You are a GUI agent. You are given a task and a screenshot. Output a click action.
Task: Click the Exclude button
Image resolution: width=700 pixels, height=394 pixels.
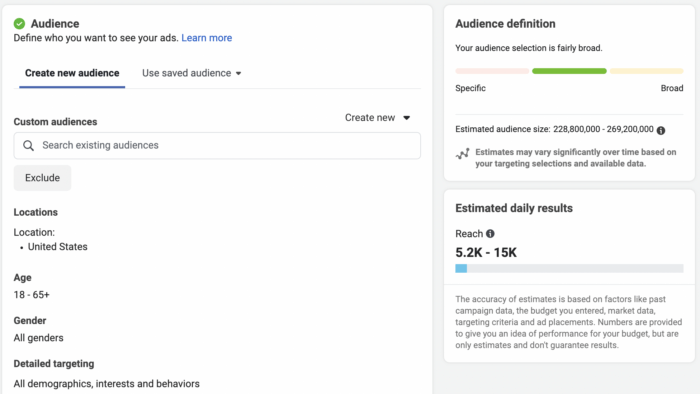[x=42, y=178]
